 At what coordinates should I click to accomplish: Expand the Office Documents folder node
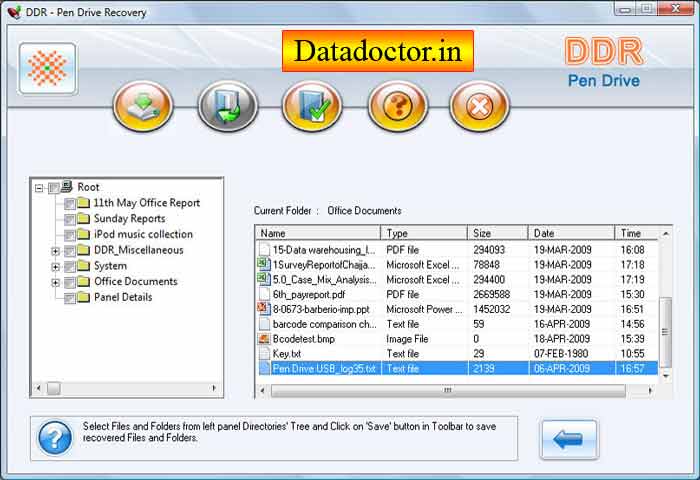55,282
